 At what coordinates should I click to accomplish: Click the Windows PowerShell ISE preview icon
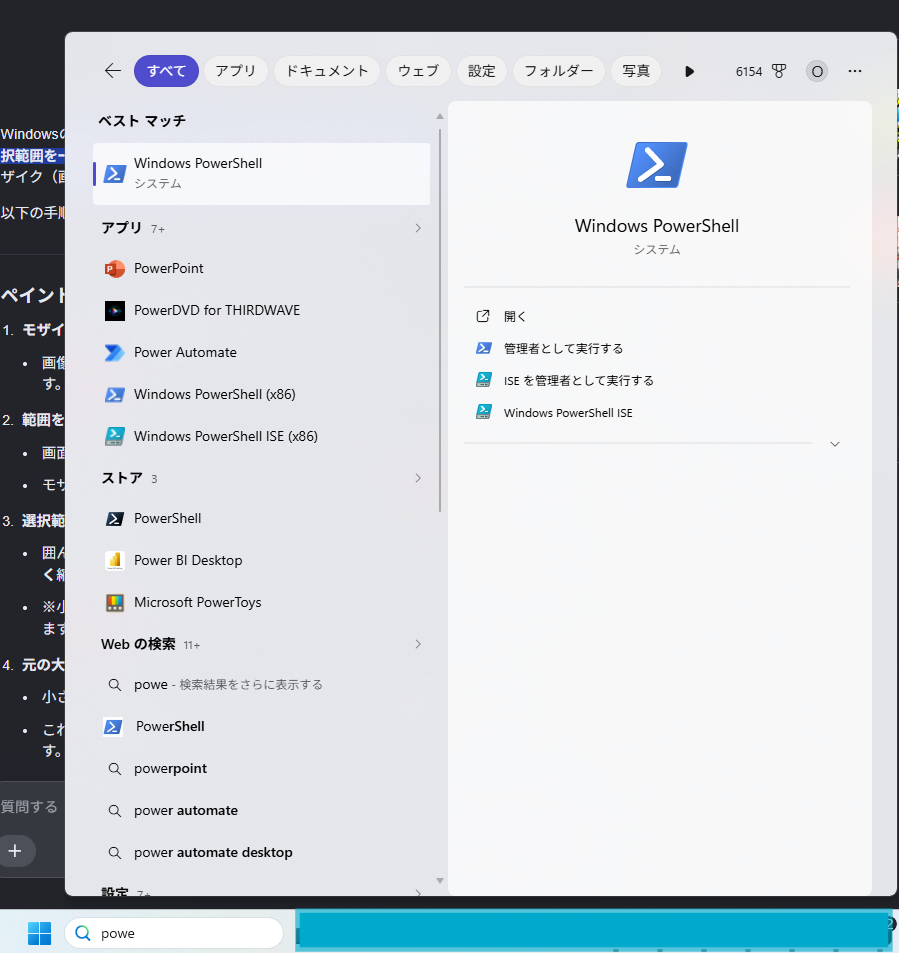(484, 412)
